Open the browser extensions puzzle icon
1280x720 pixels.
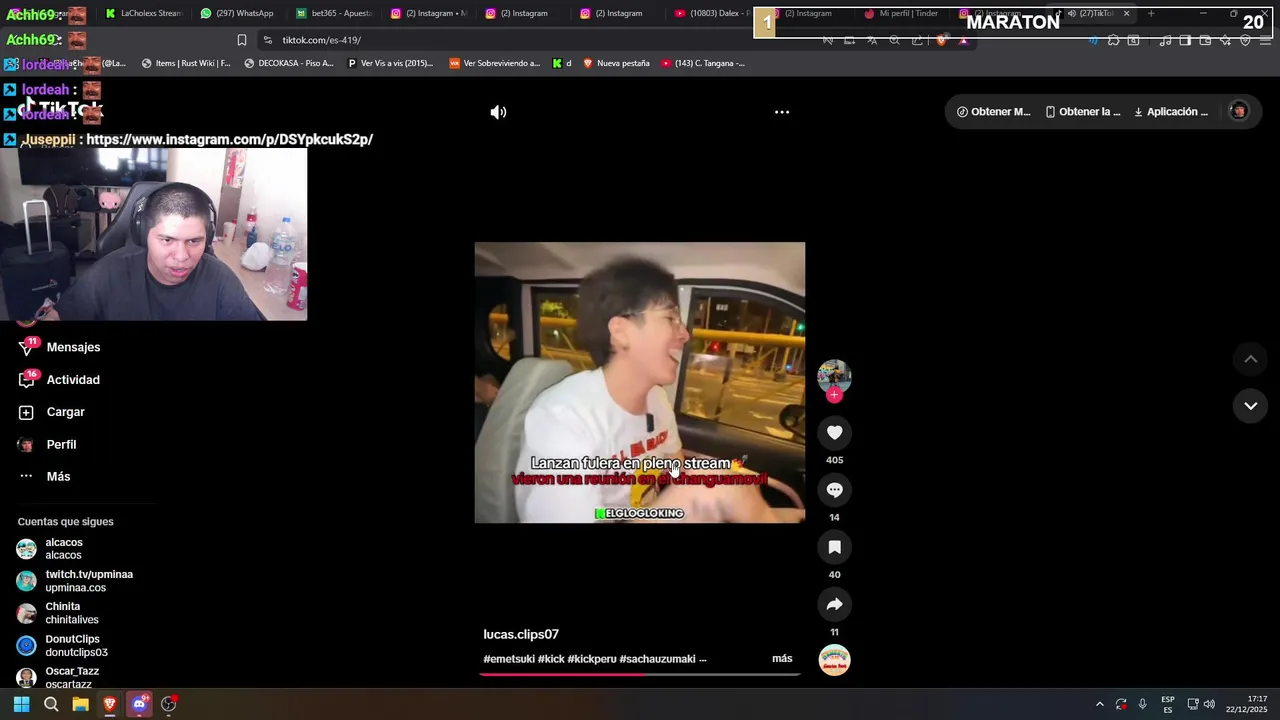1113,40
